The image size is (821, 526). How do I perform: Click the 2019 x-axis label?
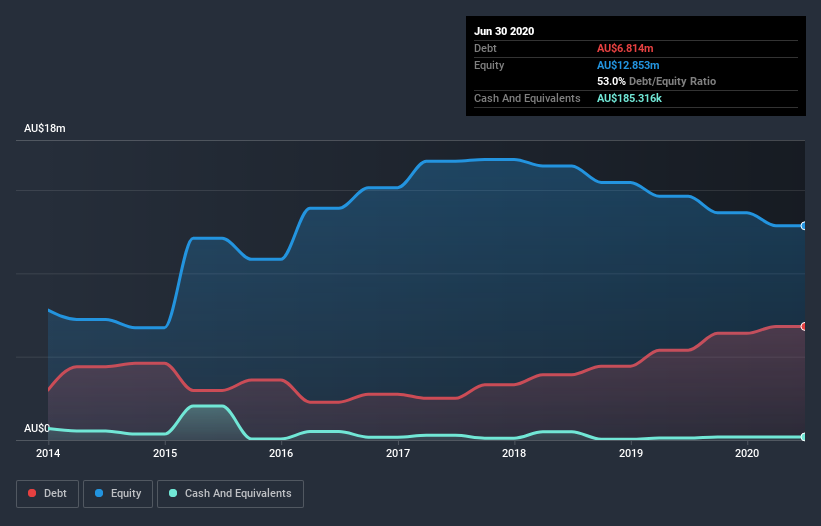[x=631, y=453]
